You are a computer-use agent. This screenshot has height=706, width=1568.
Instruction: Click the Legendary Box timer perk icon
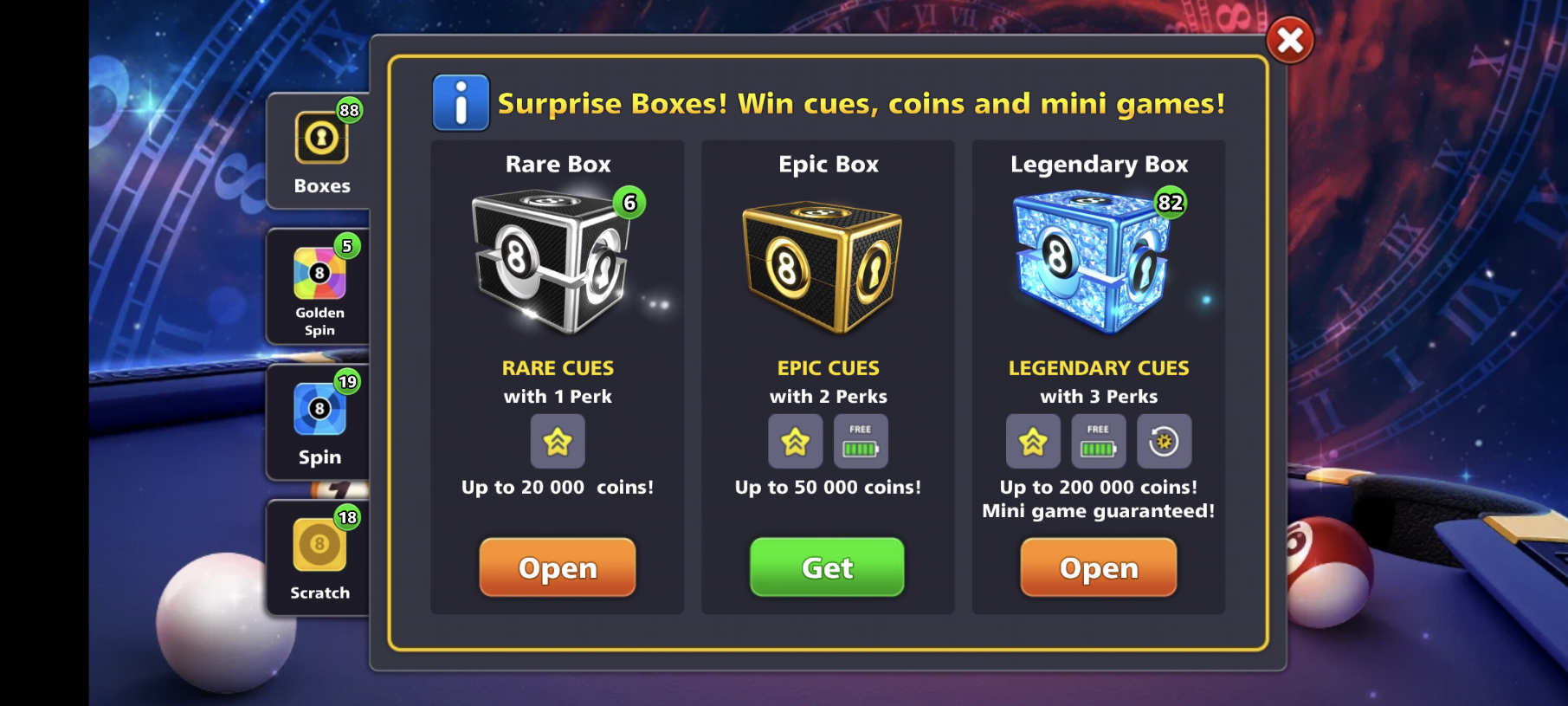1165,442
